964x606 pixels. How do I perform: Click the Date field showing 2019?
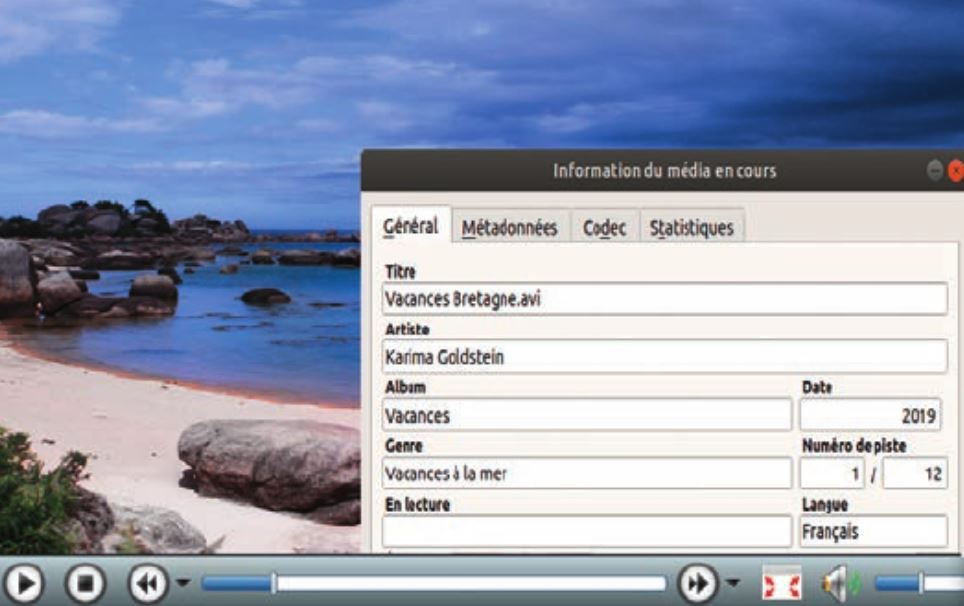click(x=869, y=414)
